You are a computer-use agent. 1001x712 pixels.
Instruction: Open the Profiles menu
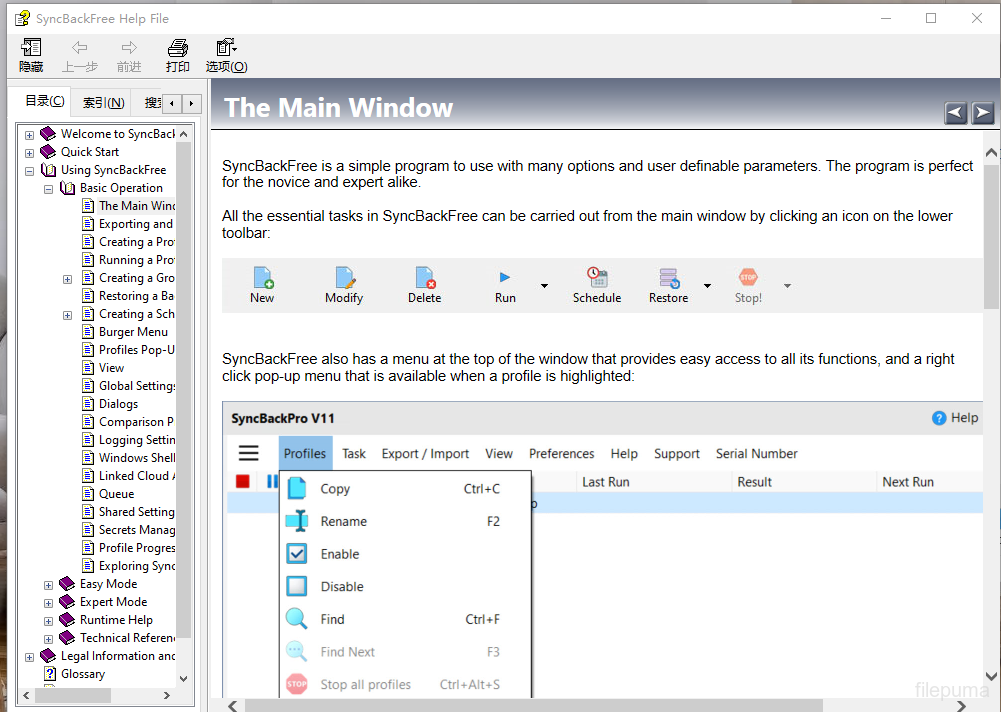305,453
